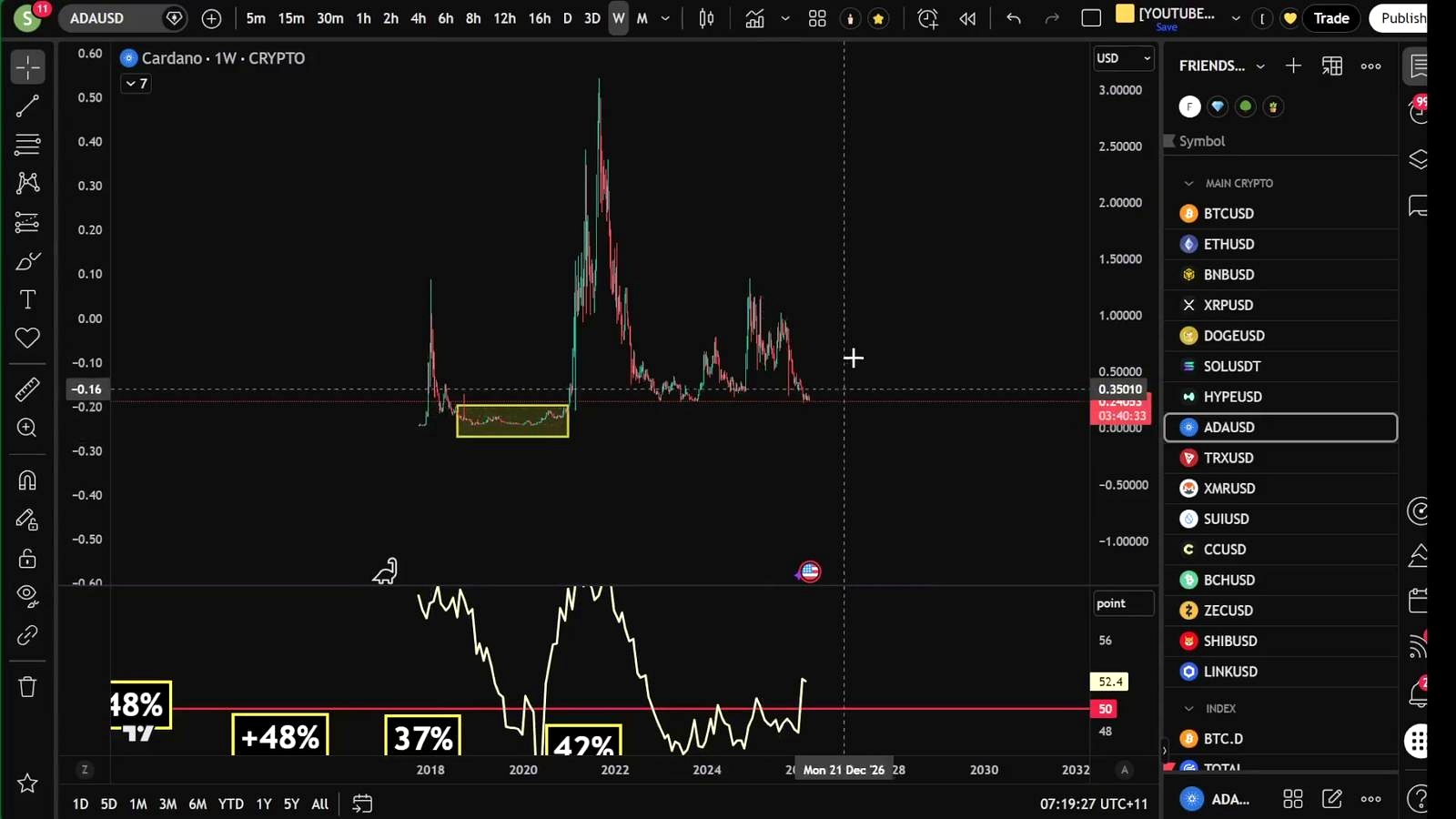Set the date range to All
The width and height of the screenshot is (1456, 819).
click(319, 804)
